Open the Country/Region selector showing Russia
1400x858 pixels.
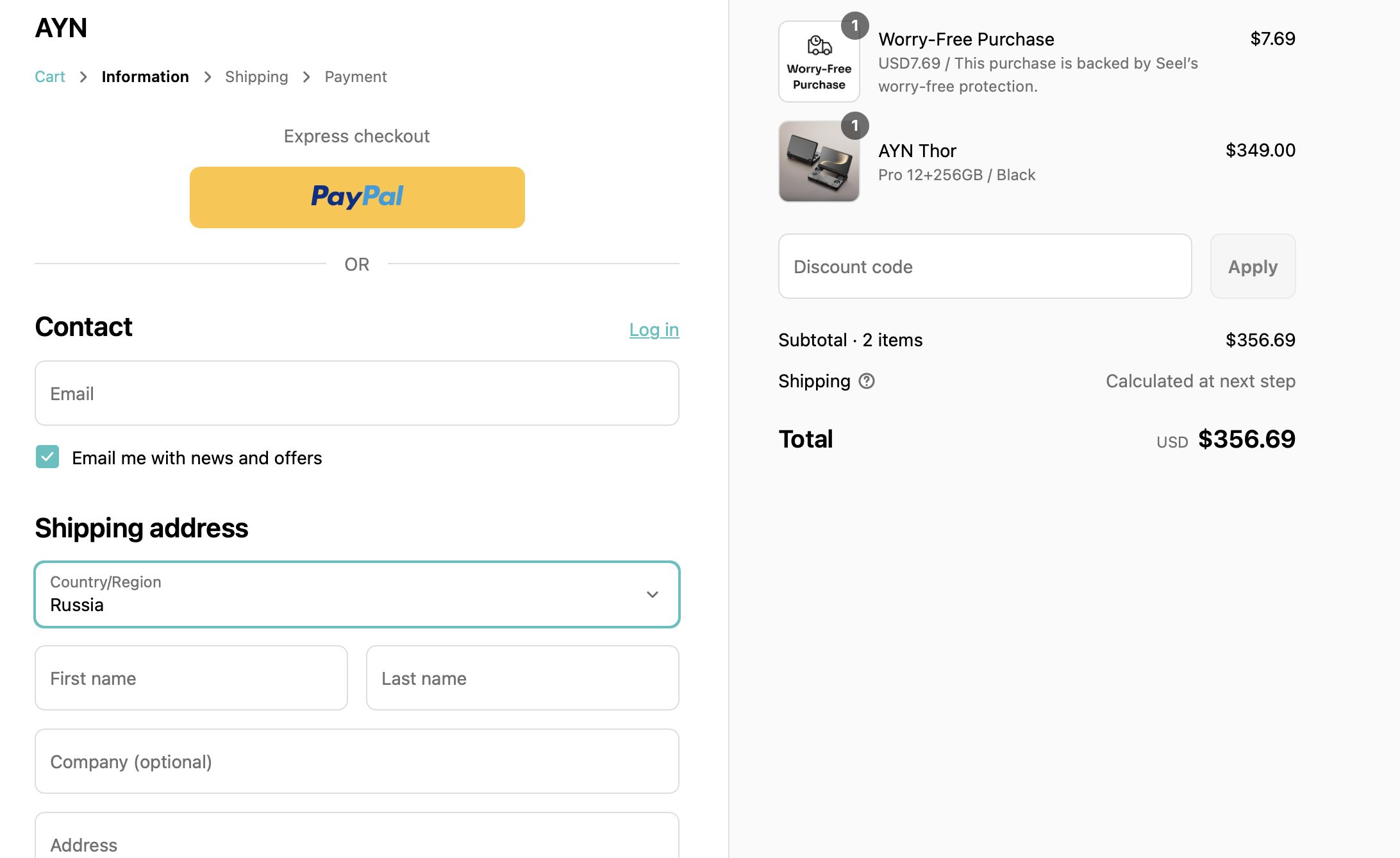point(356,594)
